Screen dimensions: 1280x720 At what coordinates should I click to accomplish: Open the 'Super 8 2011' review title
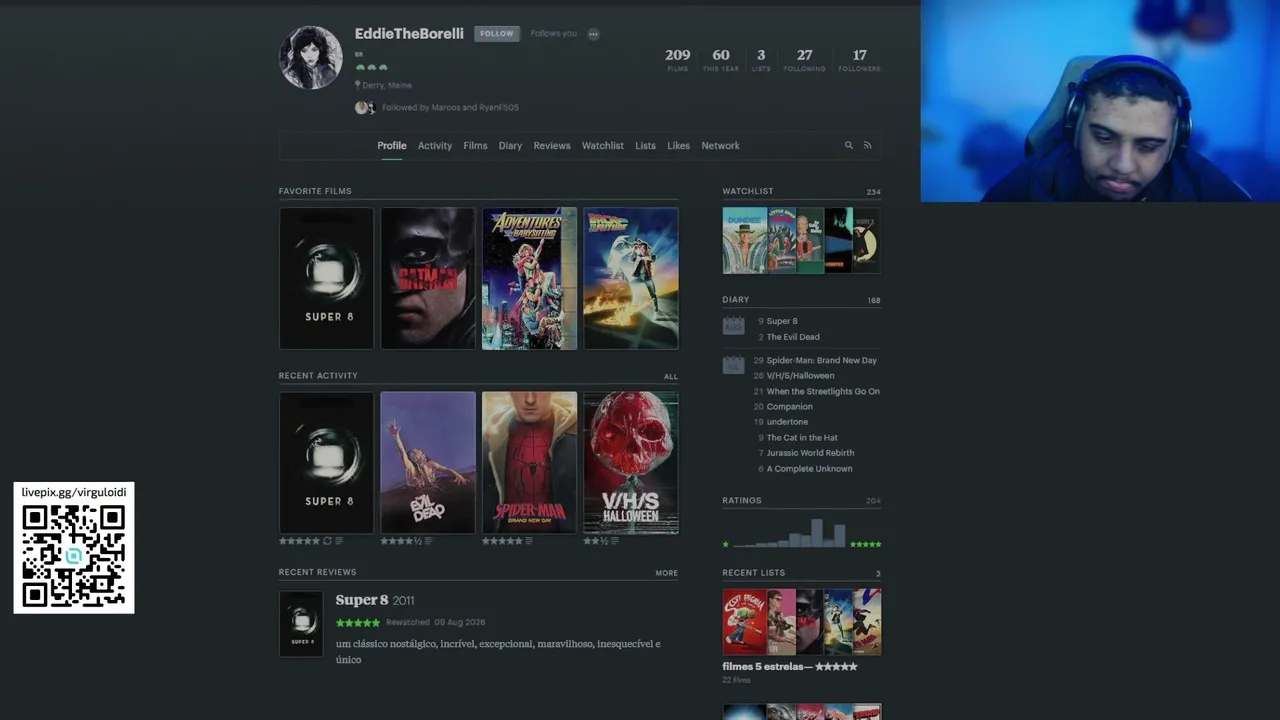(x=375, y=600)
